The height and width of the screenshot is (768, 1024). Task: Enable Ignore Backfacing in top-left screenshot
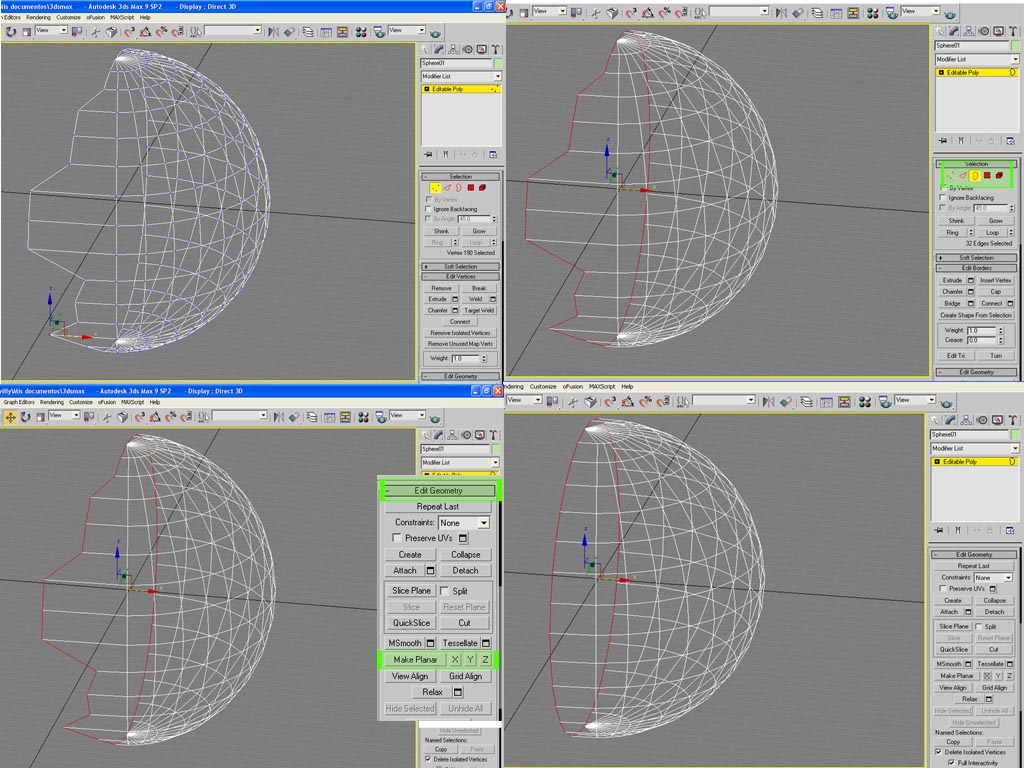(428, 209)
